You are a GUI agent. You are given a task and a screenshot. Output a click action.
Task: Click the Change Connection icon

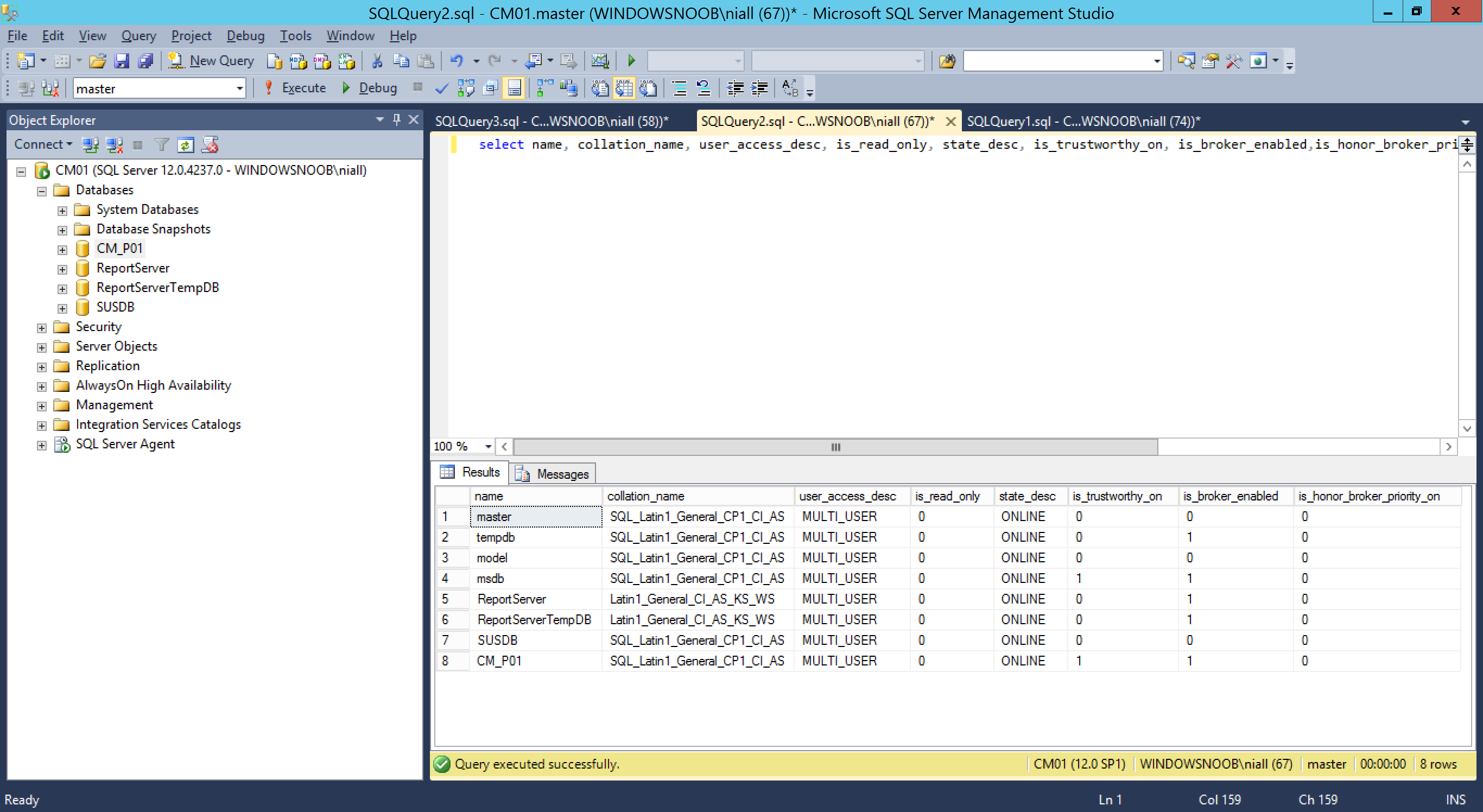[x=50, y=88]
